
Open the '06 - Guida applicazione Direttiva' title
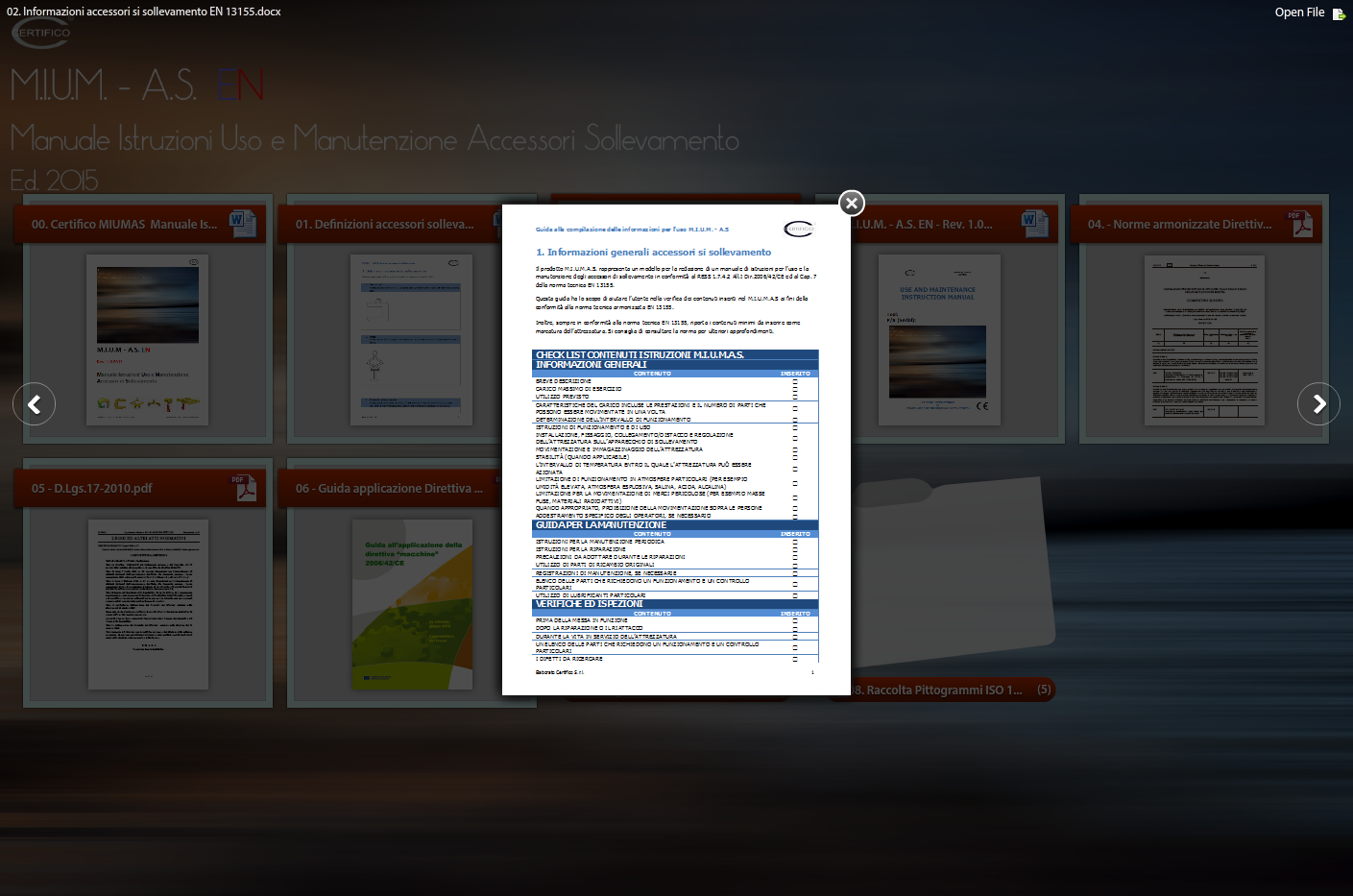click(389, 488)
